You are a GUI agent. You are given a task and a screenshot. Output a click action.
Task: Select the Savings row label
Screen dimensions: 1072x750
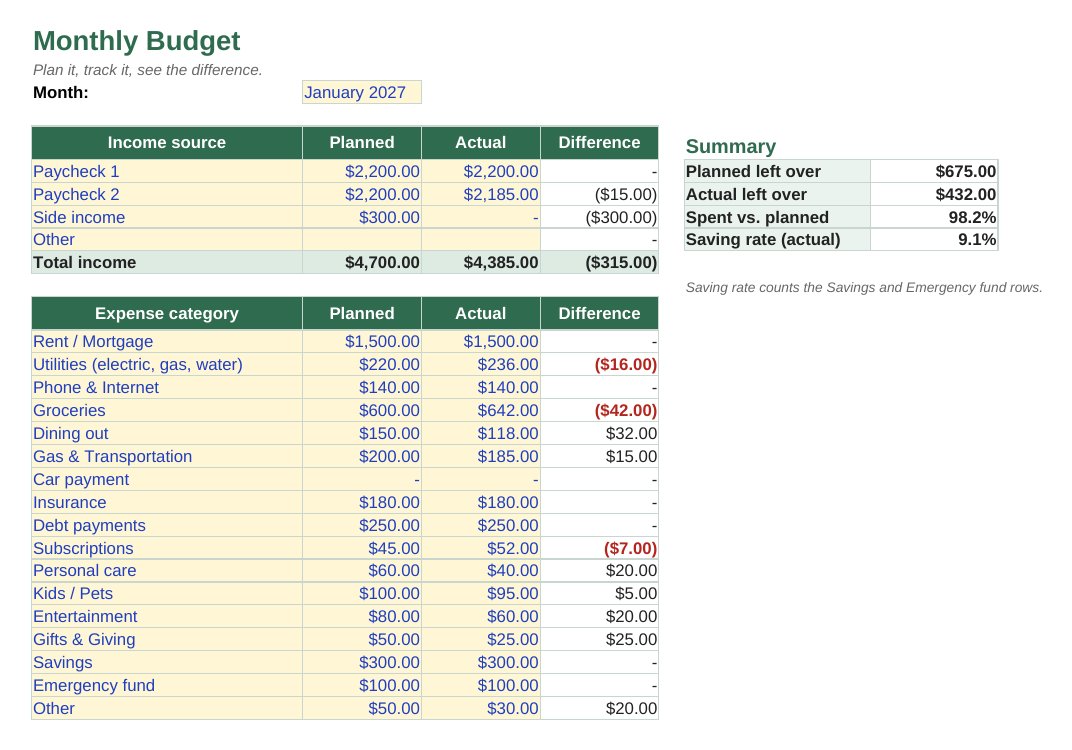[167, 662]
